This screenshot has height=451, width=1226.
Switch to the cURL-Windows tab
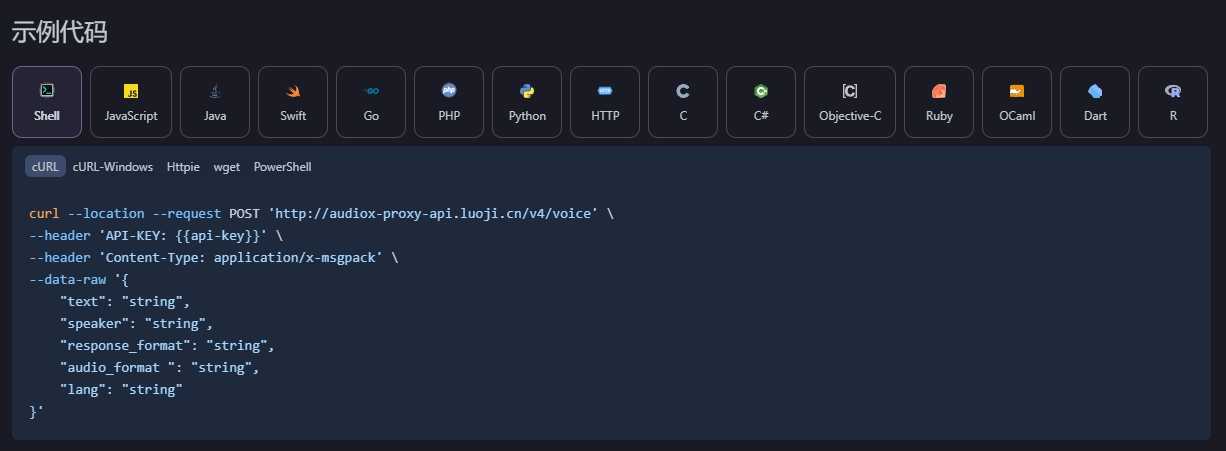pos(113,167)
